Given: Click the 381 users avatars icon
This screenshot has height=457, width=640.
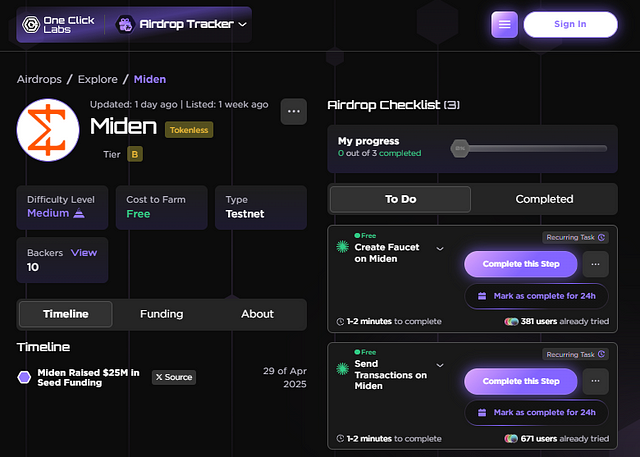Looking at the screenshot, I should [511, 322].
